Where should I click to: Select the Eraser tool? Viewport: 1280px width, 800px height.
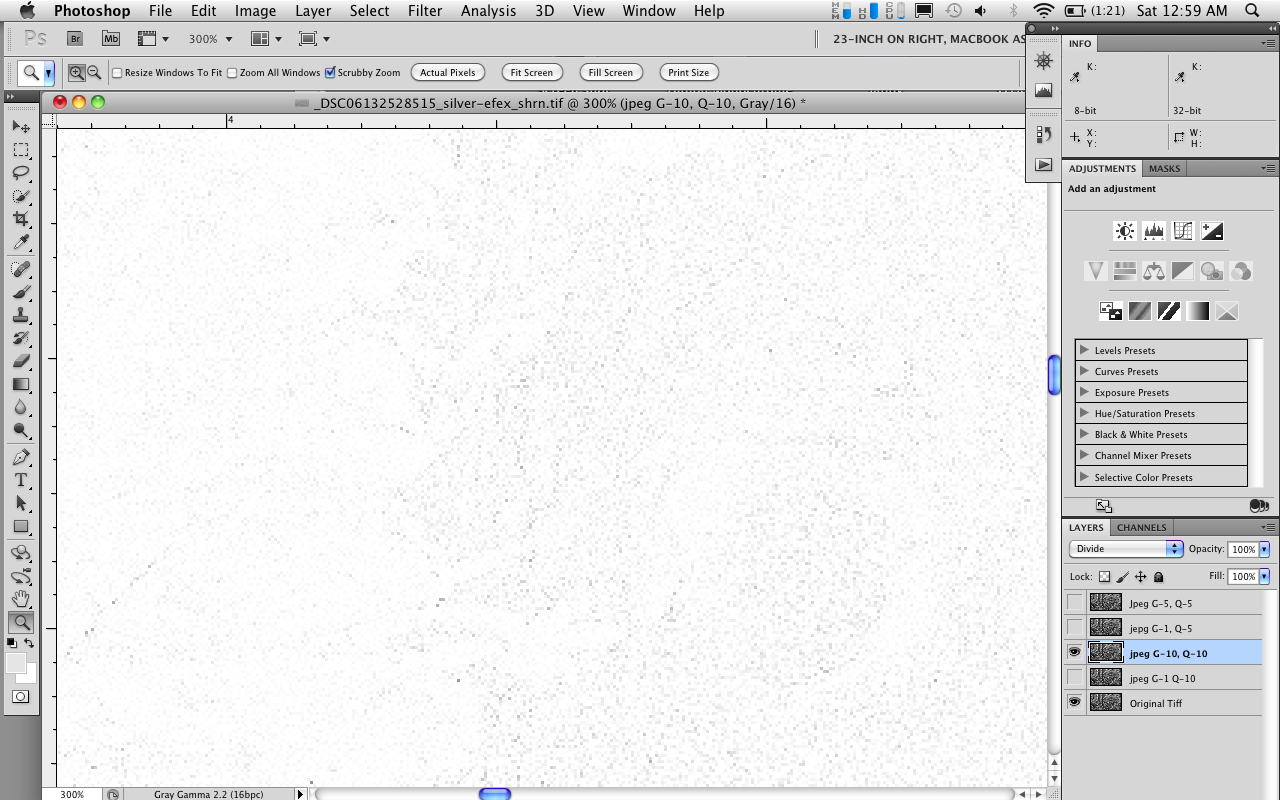pyautogui.click(x=21, y=361)
